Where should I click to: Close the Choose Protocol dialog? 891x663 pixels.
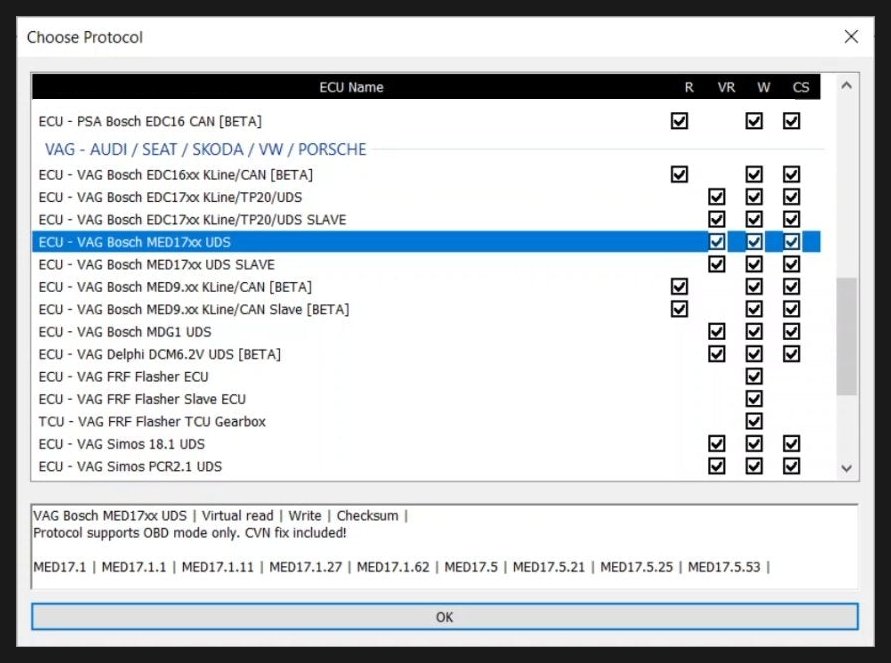pos(851,37)
